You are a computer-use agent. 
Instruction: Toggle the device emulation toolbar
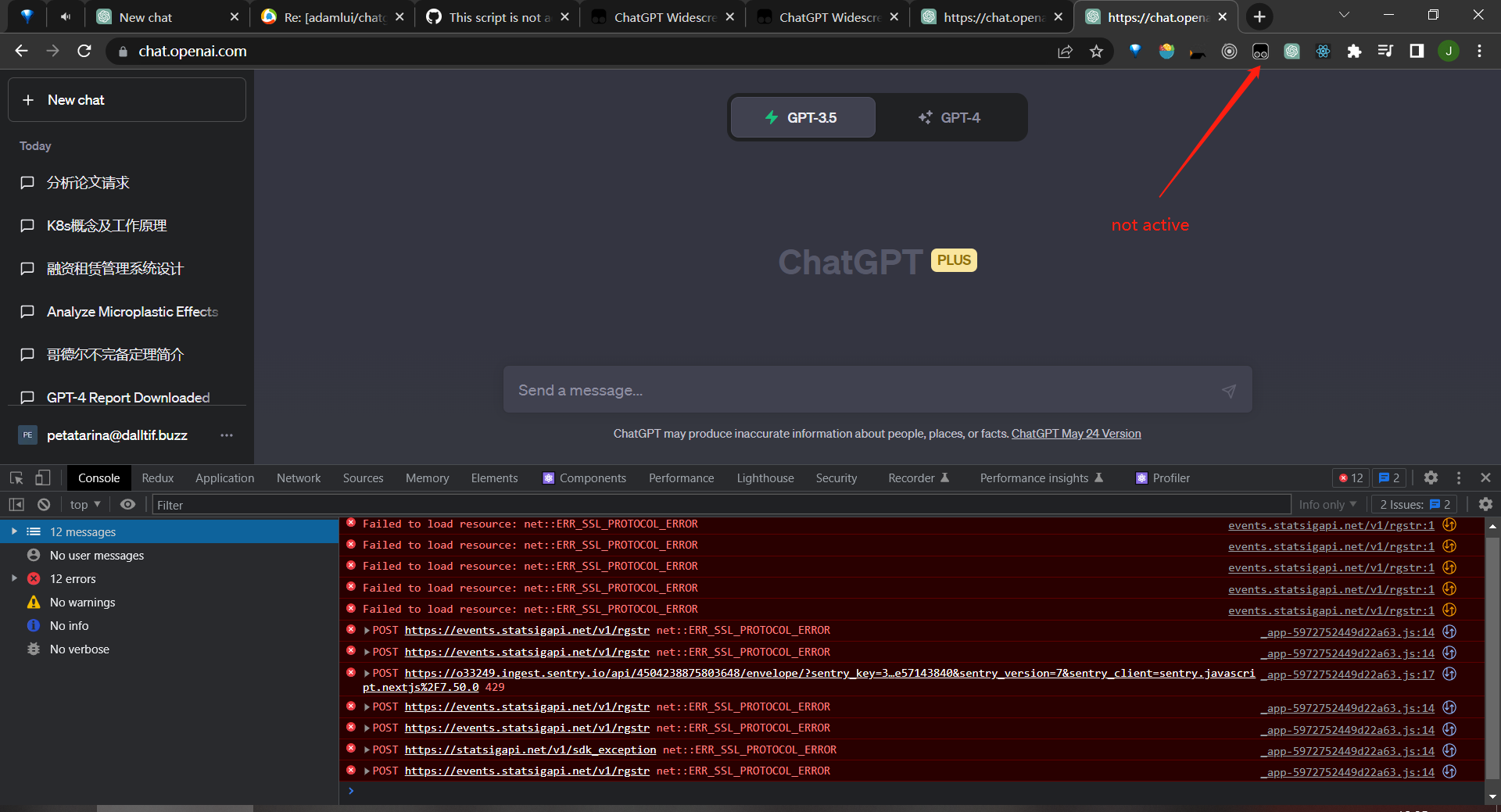tap(43, 478)
